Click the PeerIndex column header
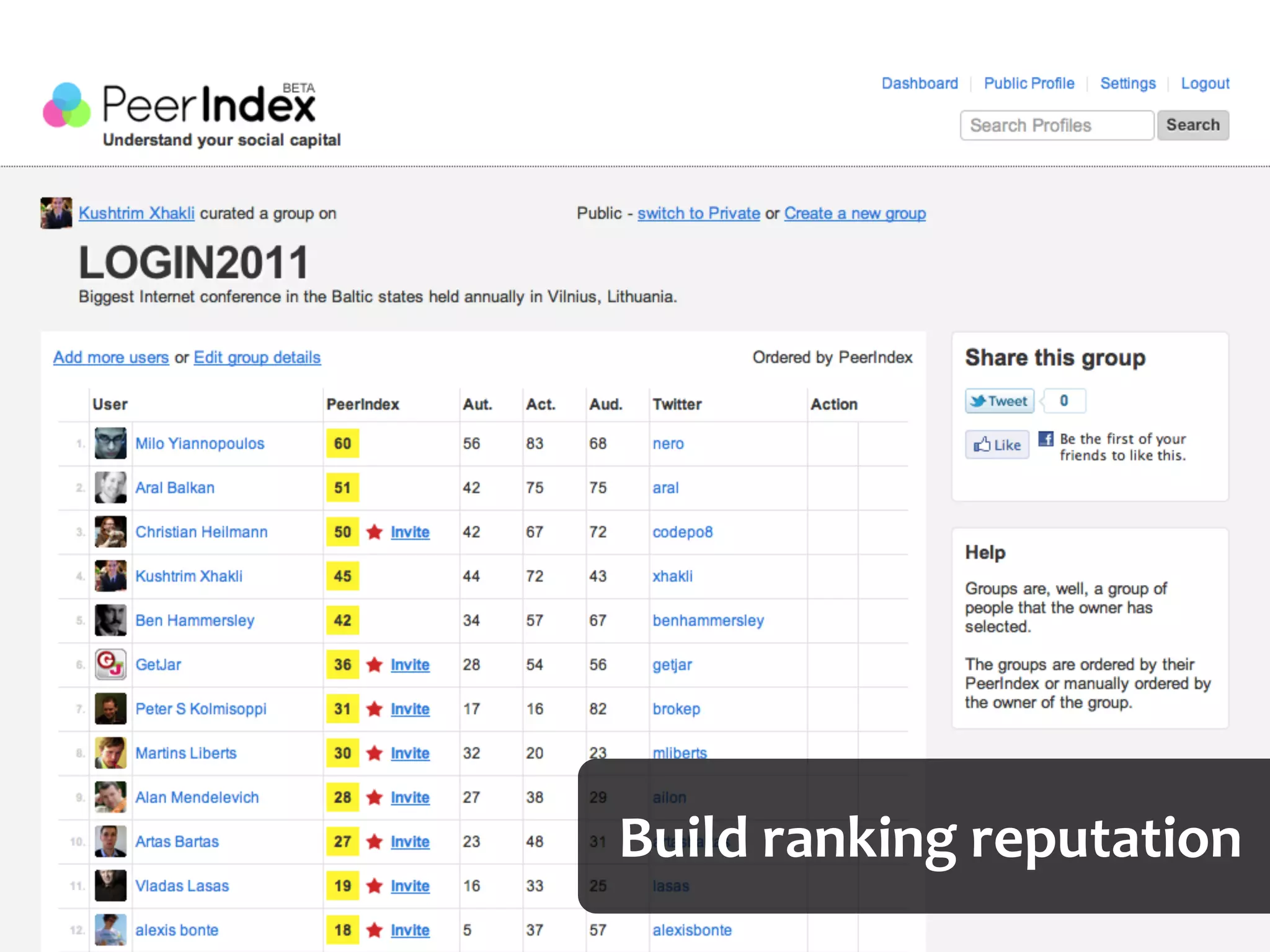The width and height of the screenshot is (1270, 952). tap(363, 404)
